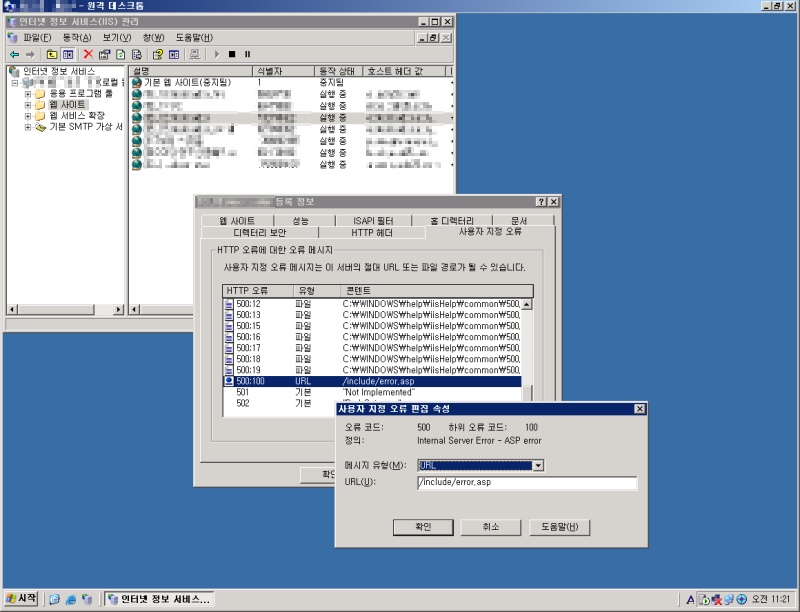Open the Windows Start button
Image resolution: width=800 pixels, height=612 pixels.
(21, 599)
